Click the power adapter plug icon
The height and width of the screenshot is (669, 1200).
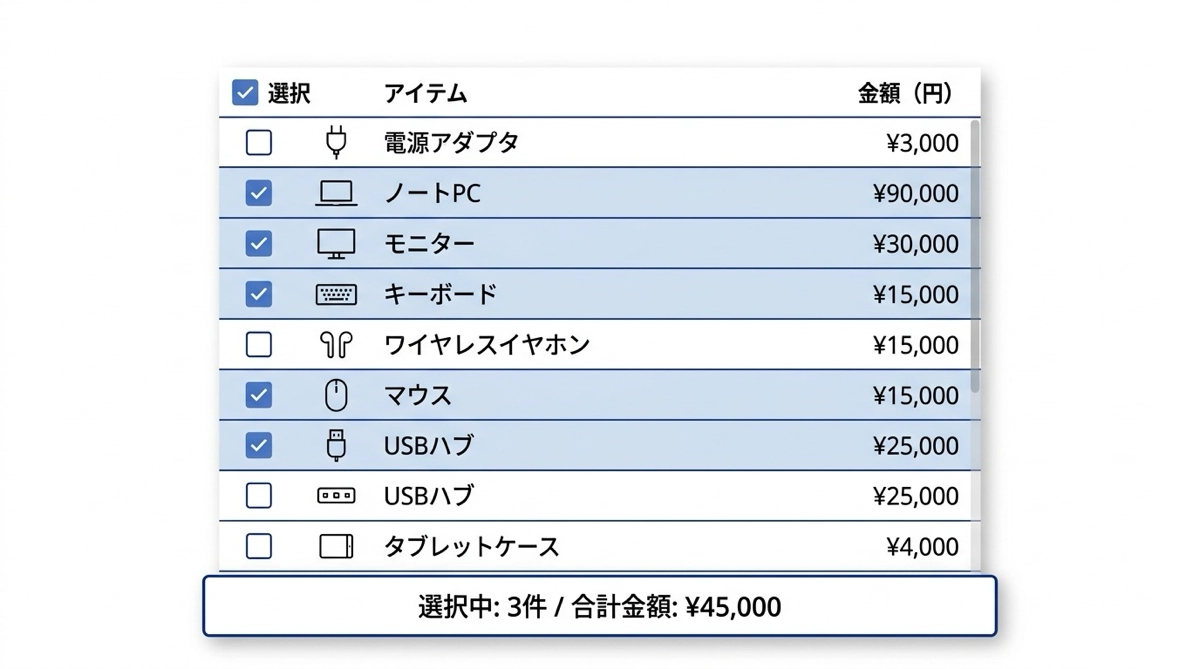[x=336, y=143]
